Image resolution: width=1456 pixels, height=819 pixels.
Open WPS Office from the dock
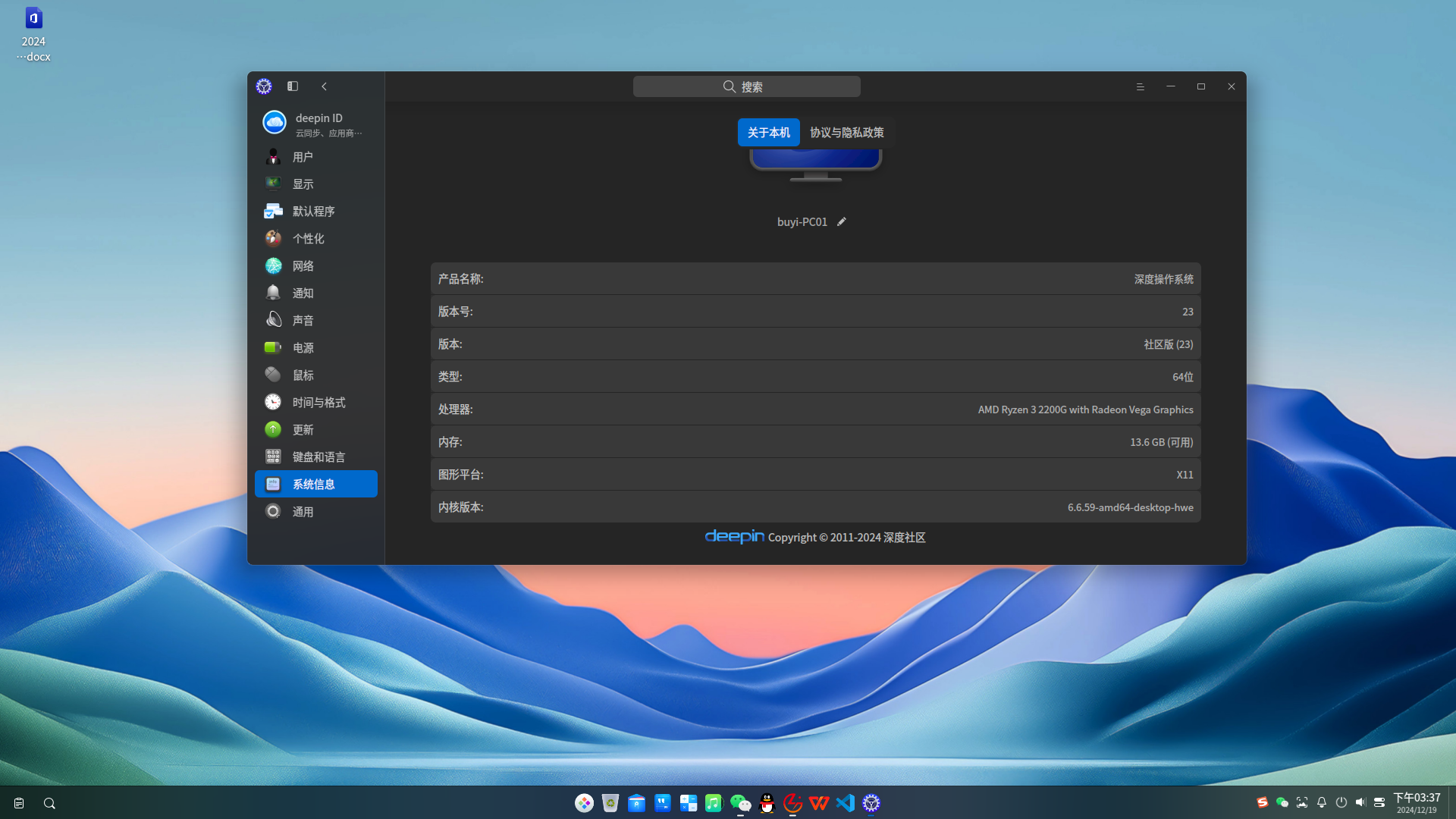pos(819,803)
